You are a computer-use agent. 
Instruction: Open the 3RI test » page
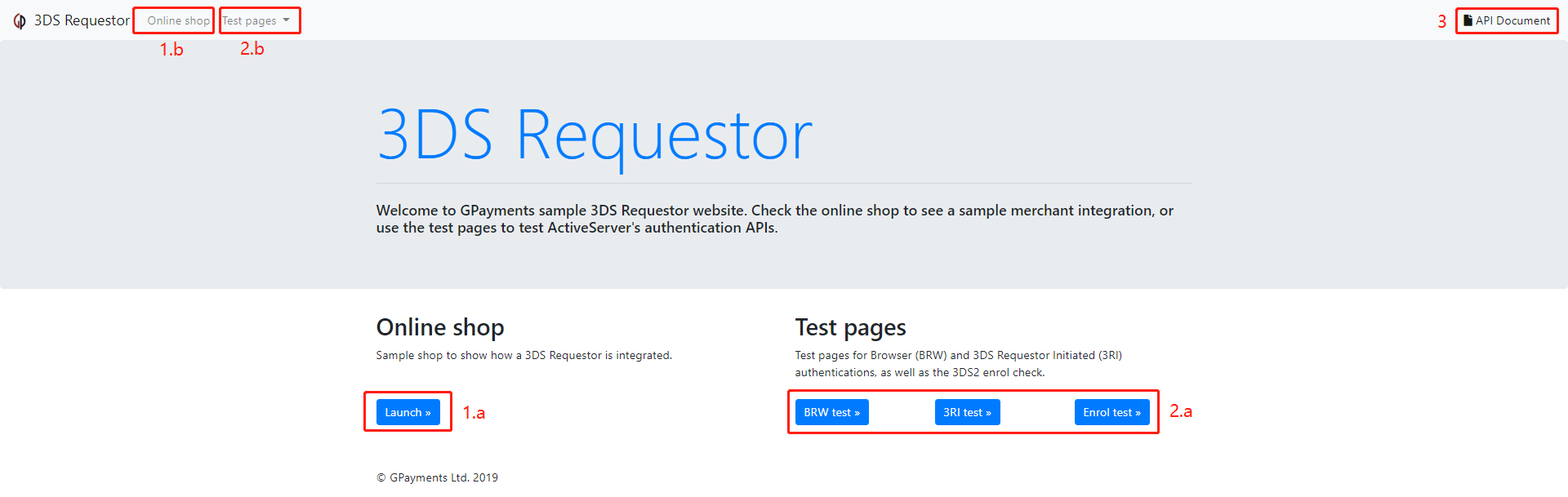coord(967,412)
